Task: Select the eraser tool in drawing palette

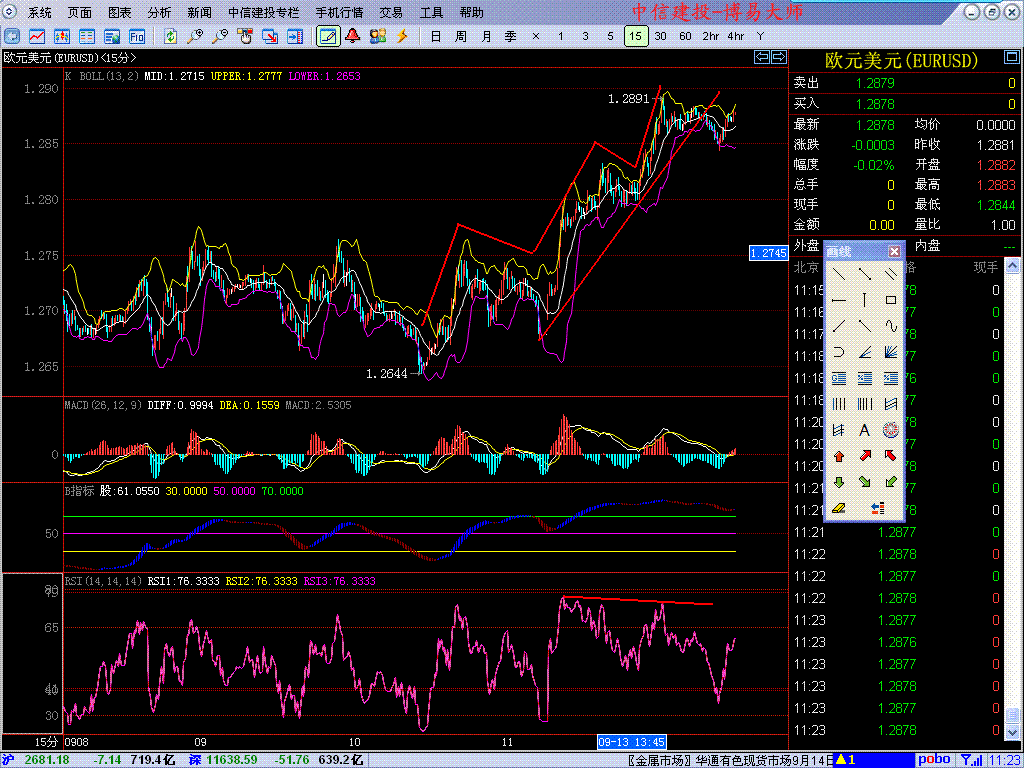Action: click(839, 508)
